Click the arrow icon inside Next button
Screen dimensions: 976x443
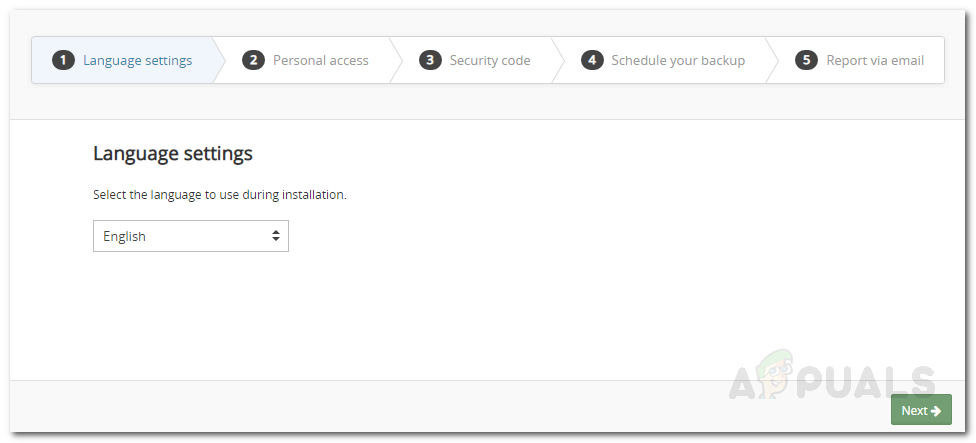coord(935,410)
